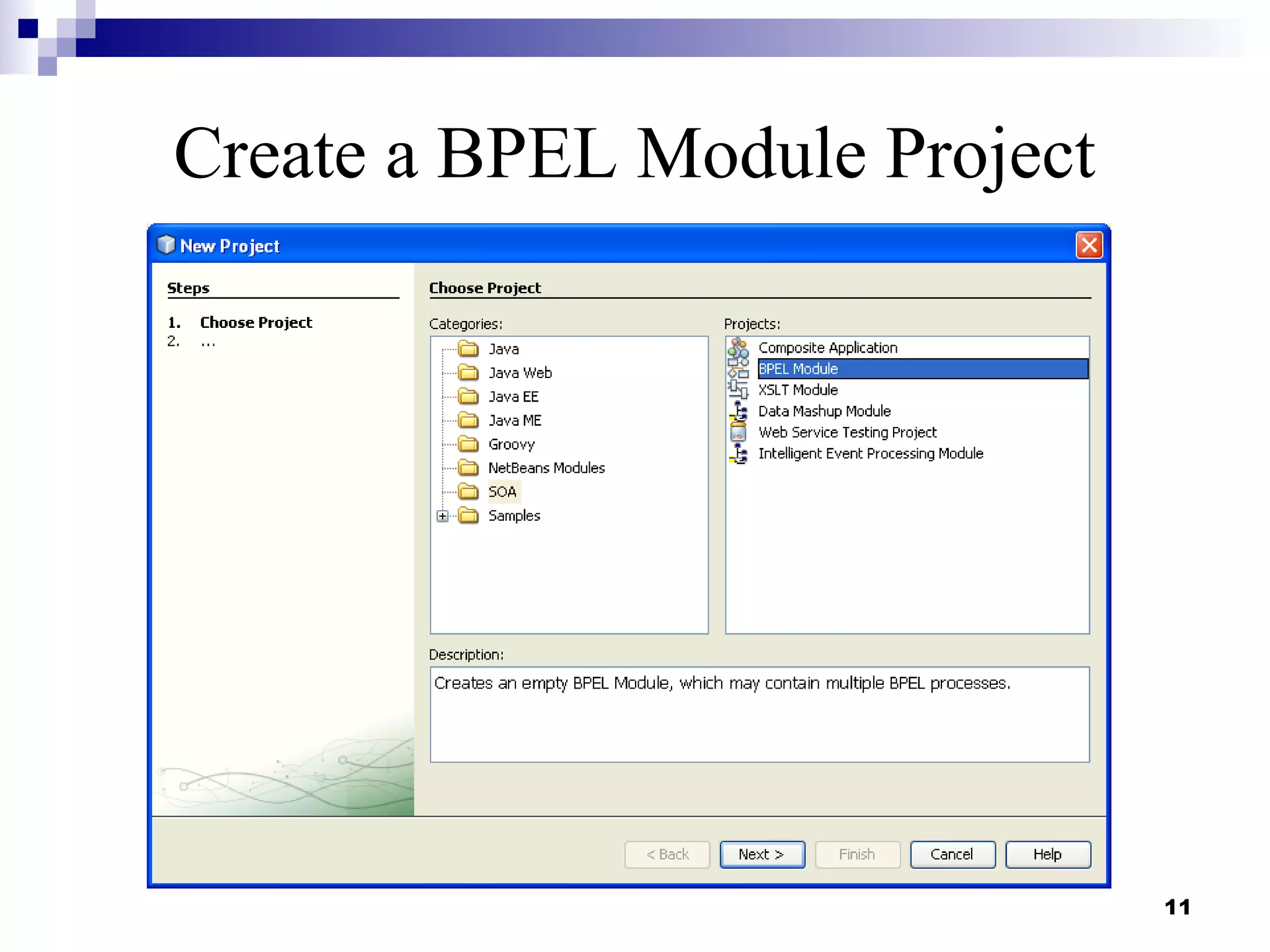
Task: Click the Description text area
Action: (x=760, y=715)
